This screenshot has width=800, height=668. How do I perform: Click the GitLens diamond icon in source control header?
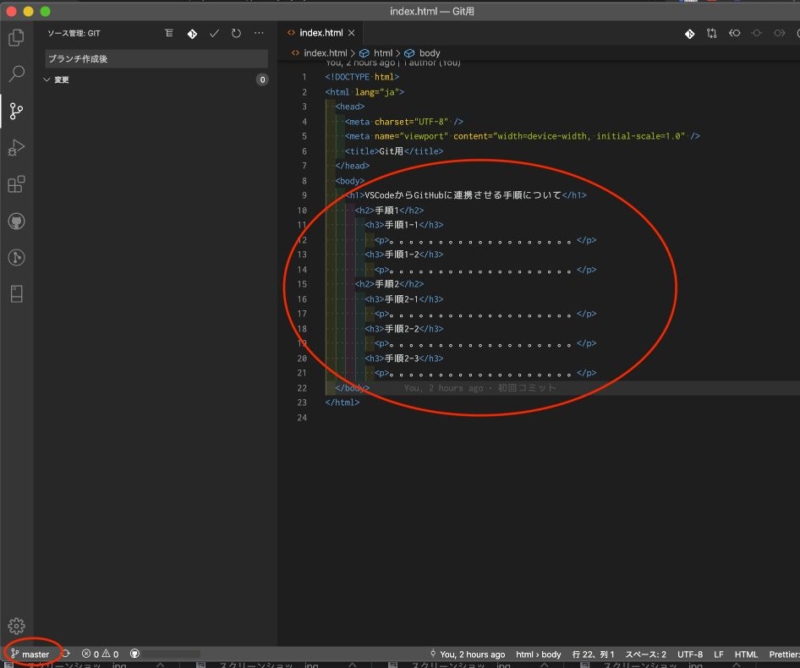click(x=192, y=34)
